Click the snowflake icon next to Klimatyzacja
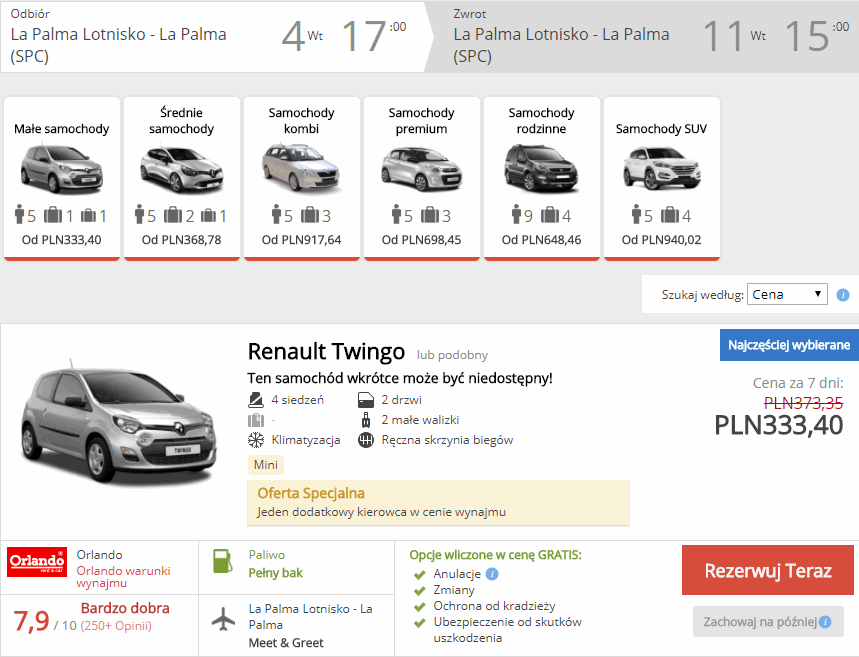Screen dimensions: 859x657 [255, 440]
